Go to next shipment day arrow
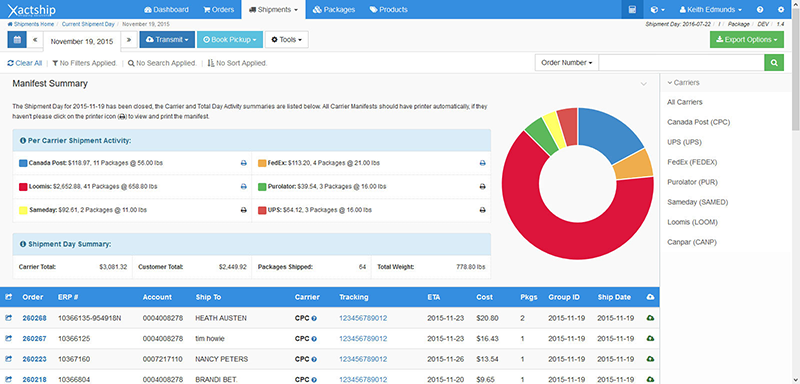 (129, 39)
